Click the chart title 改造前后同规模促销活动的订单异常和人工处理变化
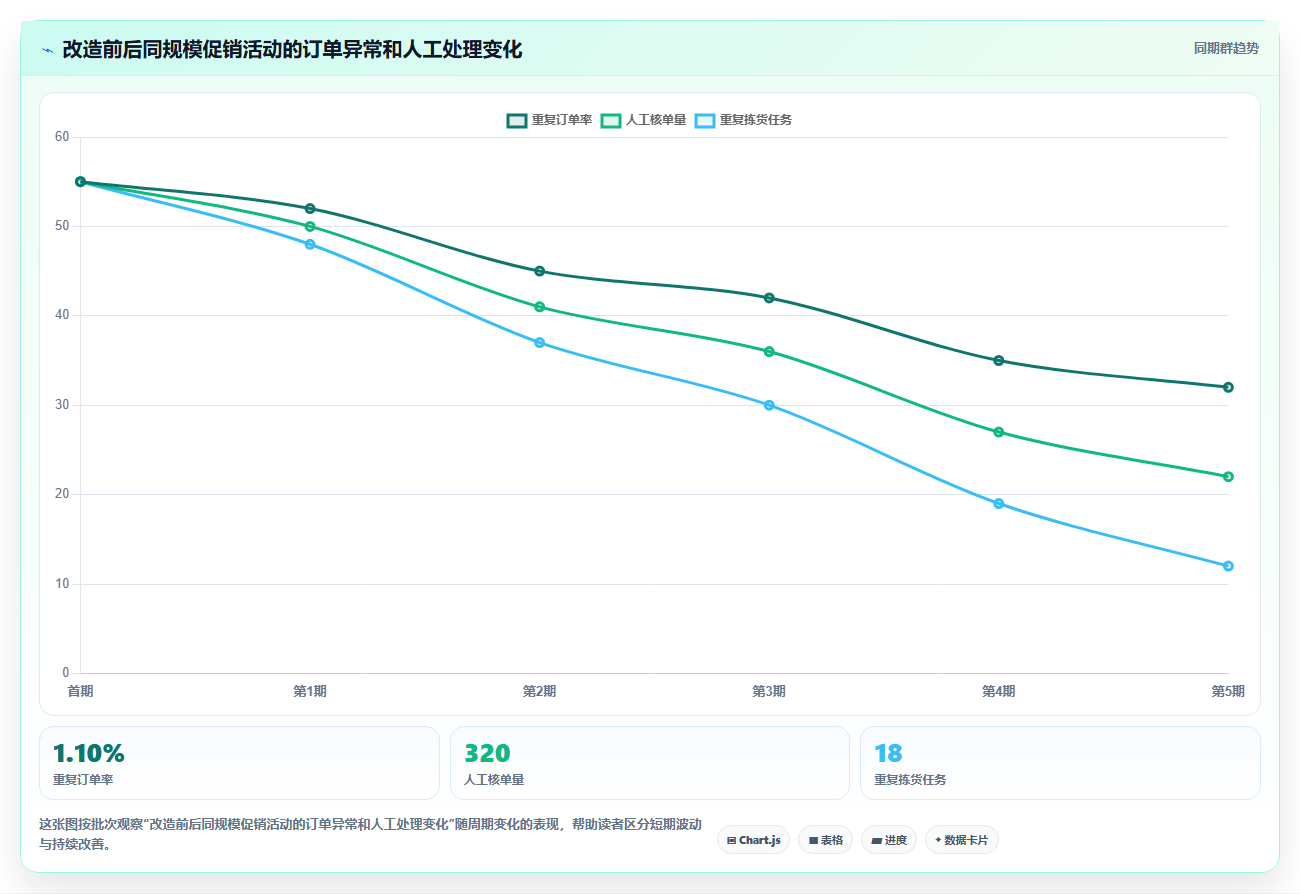Screen dimensions: 1300x894 [292, 49]
